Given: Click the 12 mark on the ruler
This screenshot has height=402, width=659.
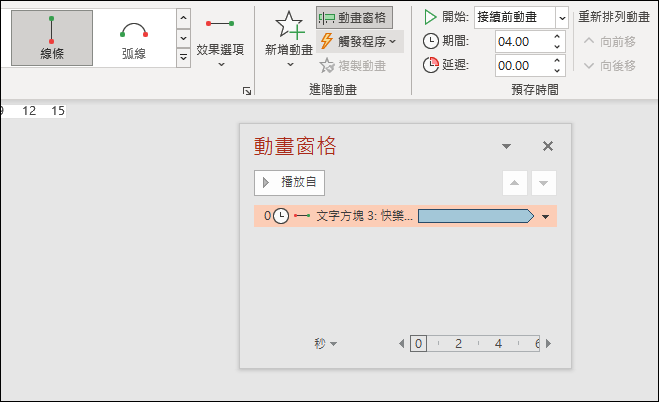Looking at the screenshot, I should pyautogui.click(x=29, y=111).
